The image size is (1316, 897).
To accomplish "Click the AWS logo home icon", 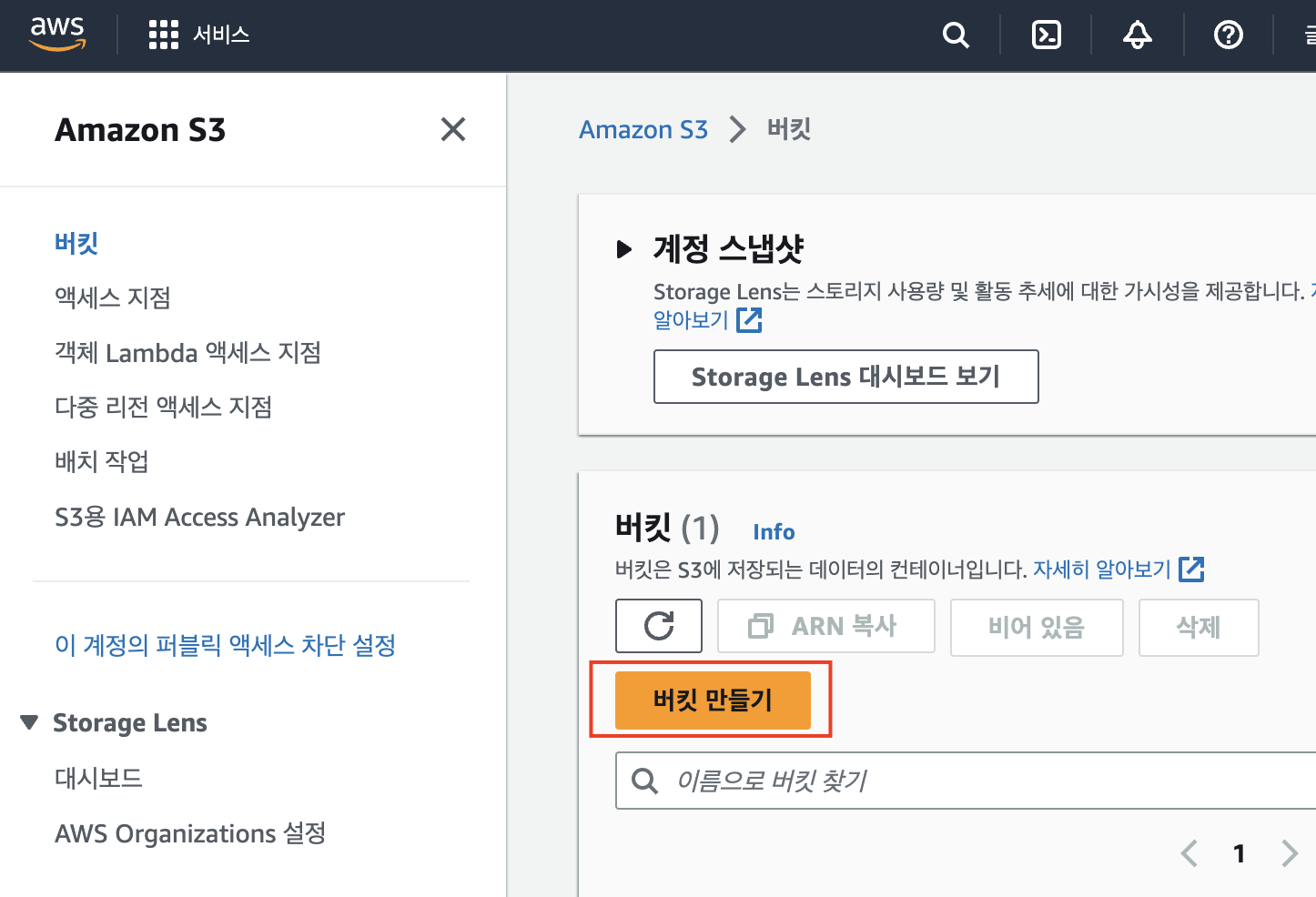I will pyautogui.click(x=57, y=34).
